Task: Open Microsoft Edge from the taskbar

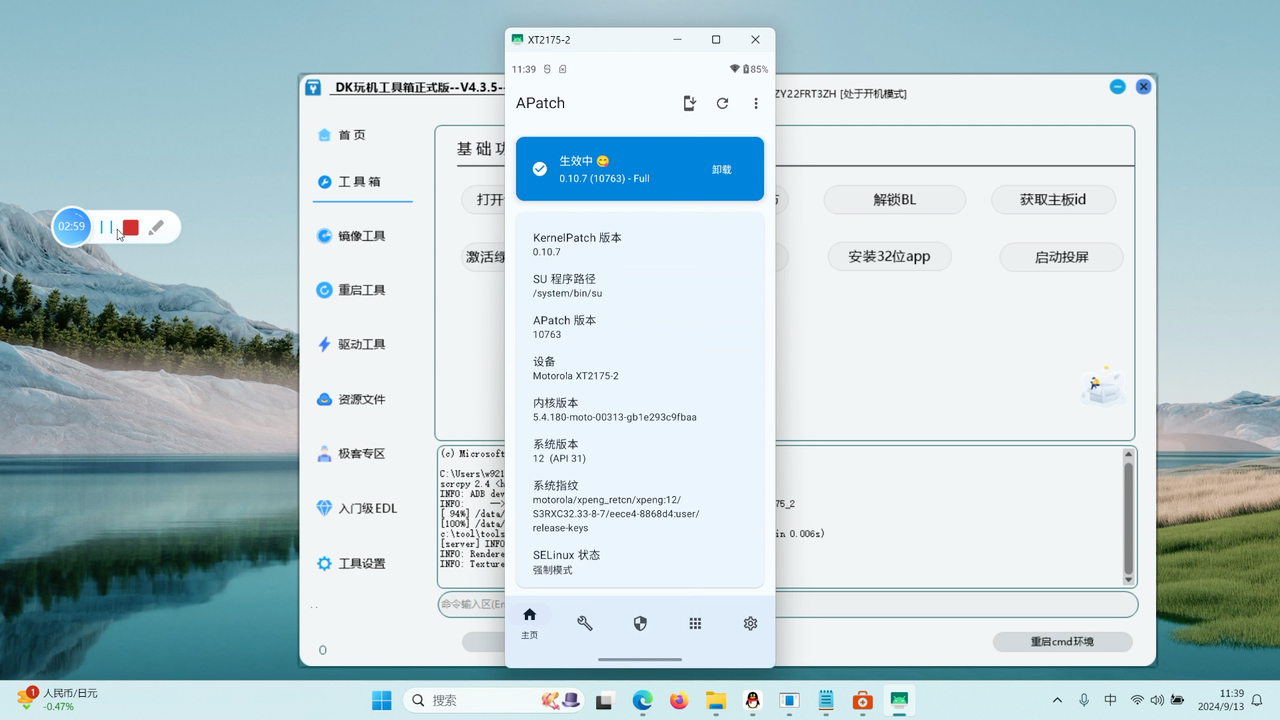Action: pos(642,700)
